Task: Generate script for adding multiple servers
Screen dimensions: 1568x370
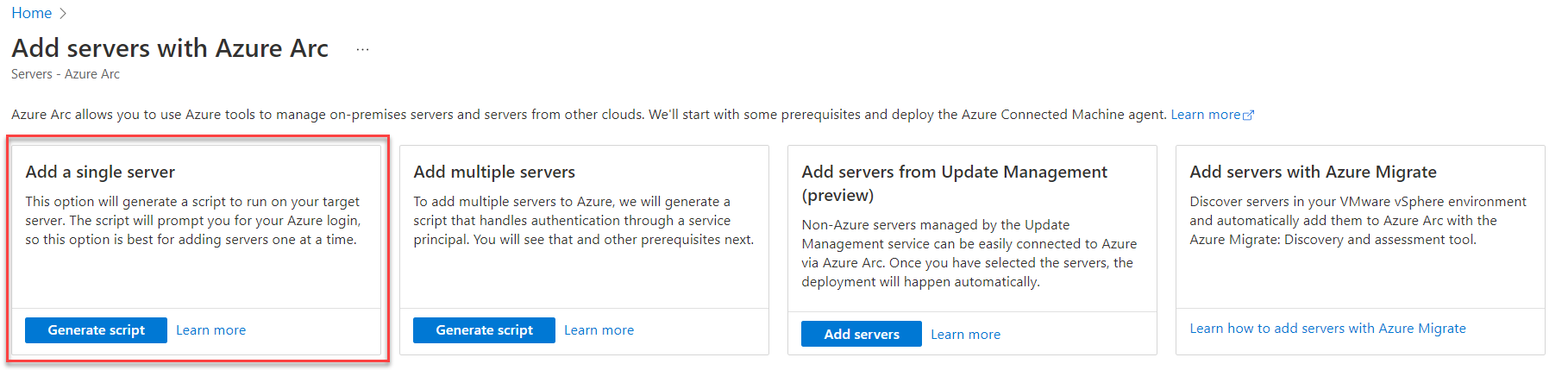Action: tap(484, 330)
